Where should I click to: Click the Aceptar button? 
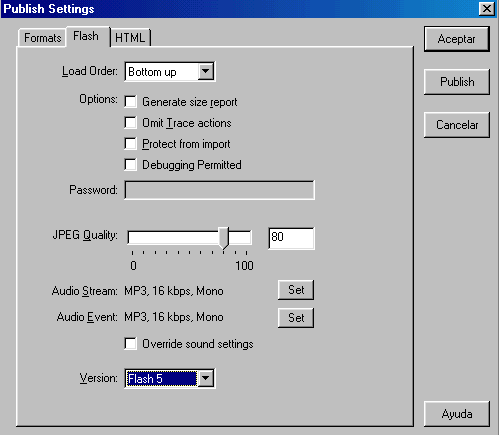(x=457, y=39)
